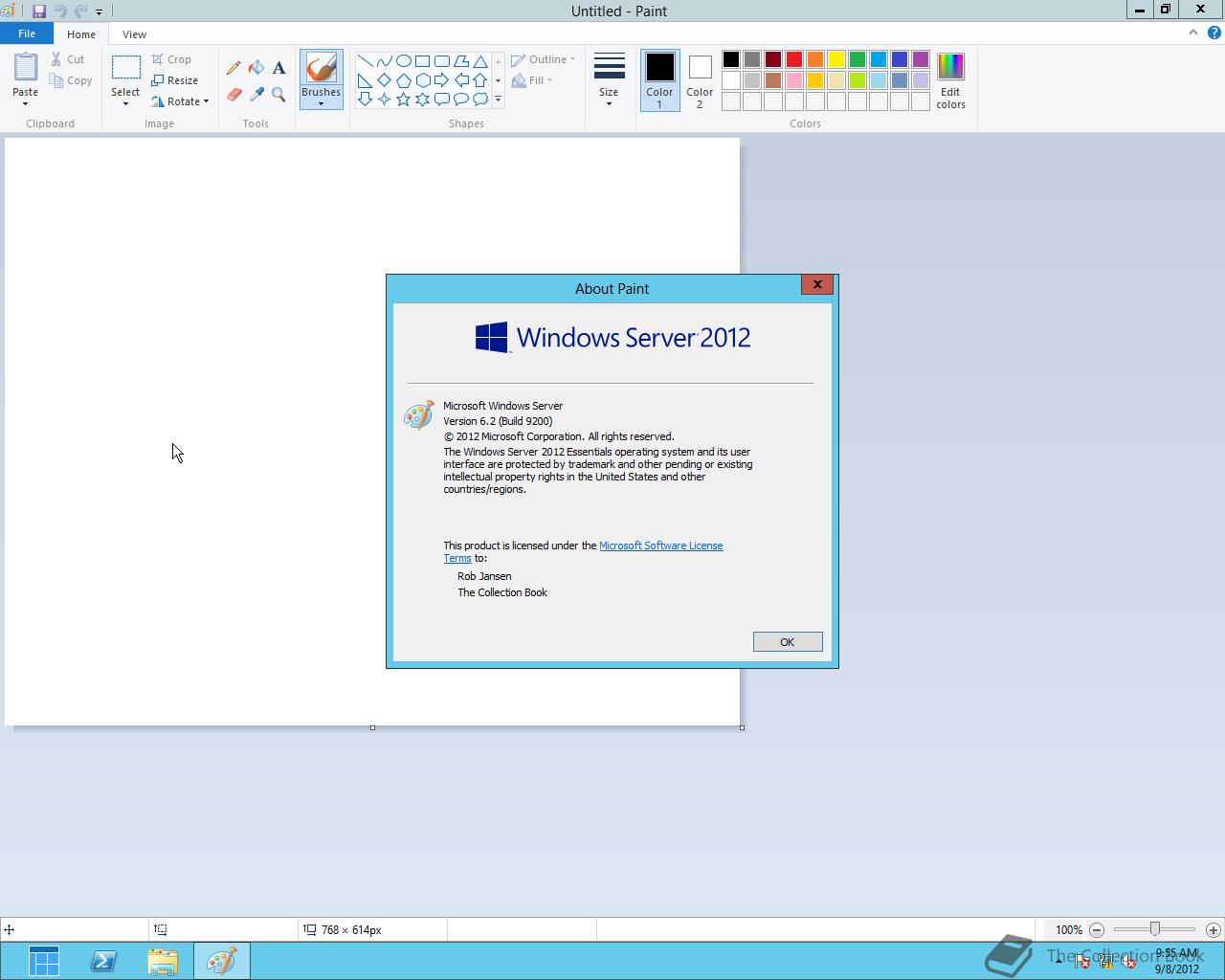Choose the Hexagon shape

click(422, 80)
